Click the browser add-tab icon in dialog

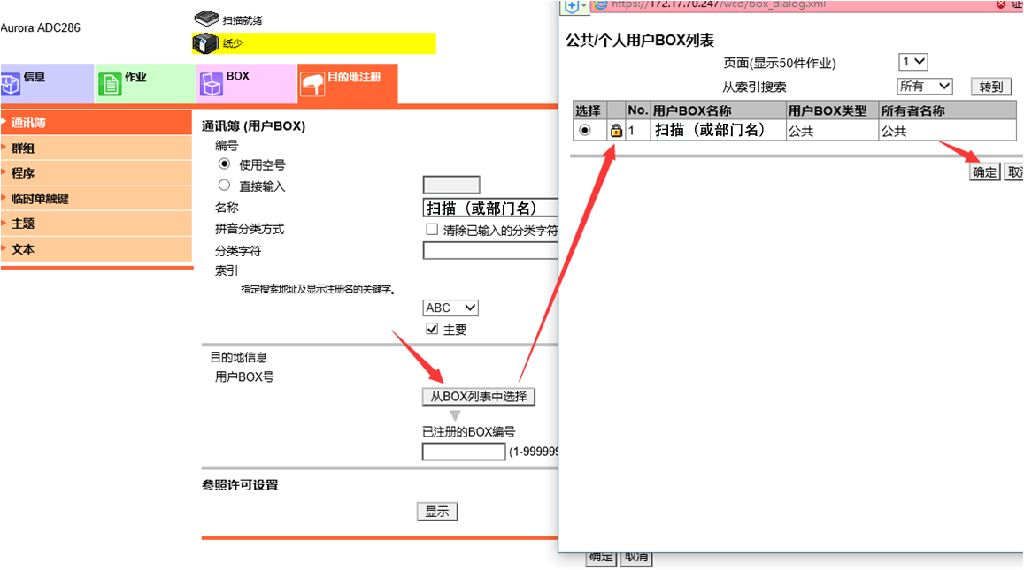click(x=572, y=5)
